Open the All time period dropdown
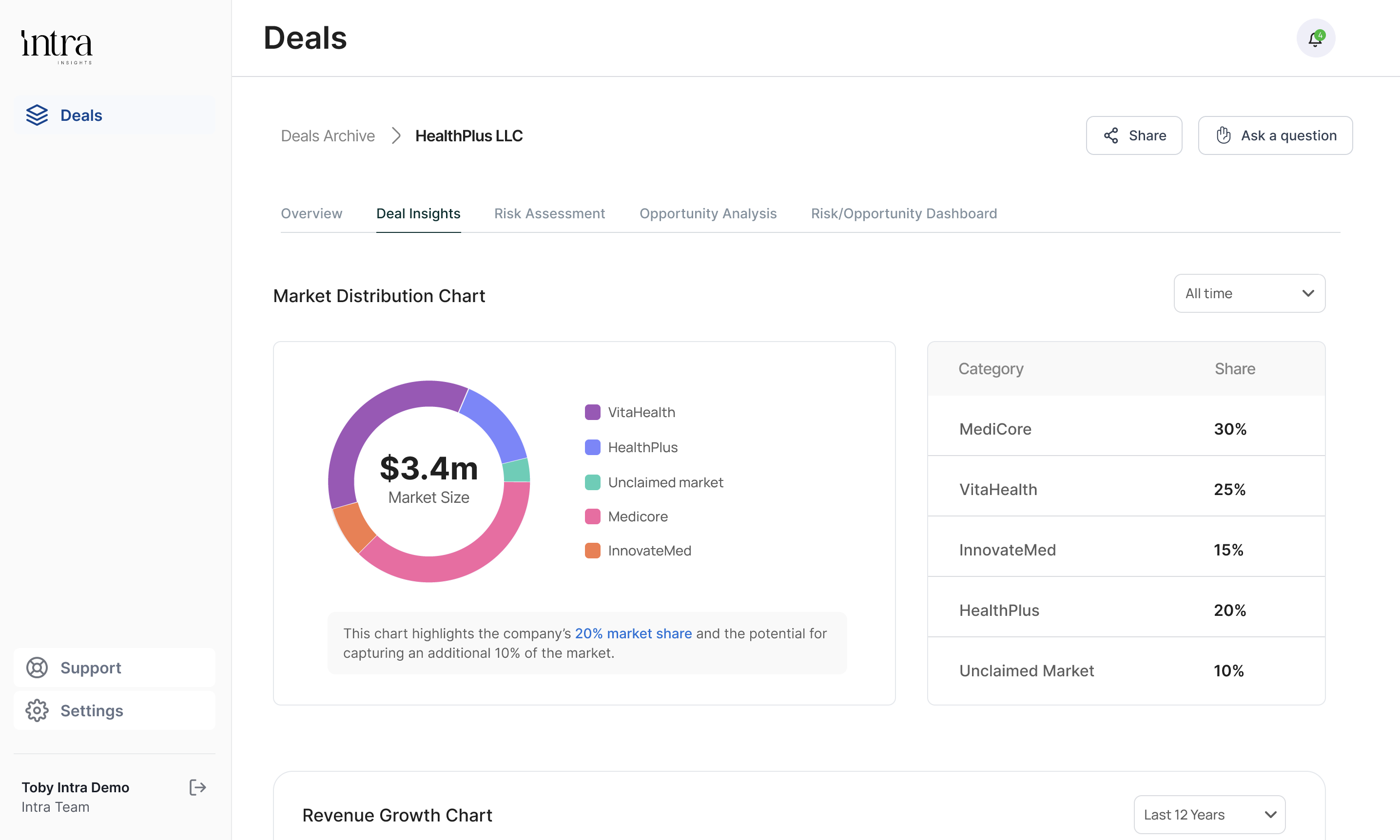 [1249, 293]
